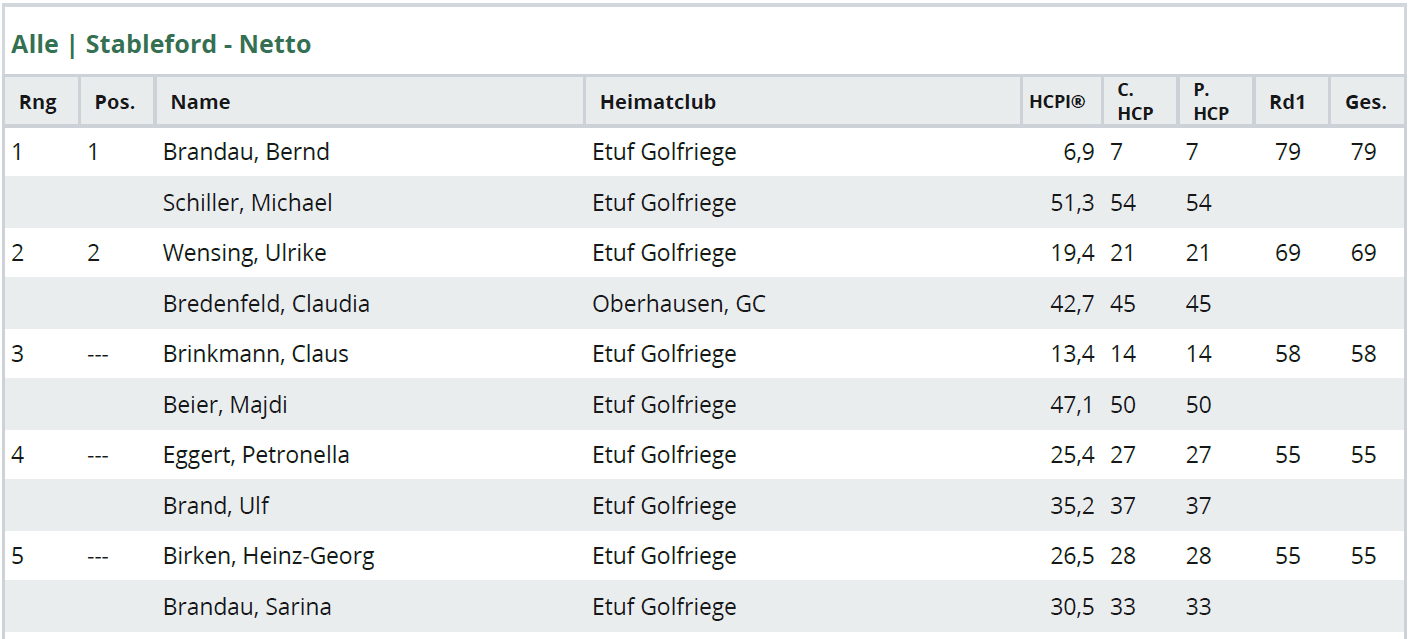Click on Wensing, Ulrike row name

245,253
